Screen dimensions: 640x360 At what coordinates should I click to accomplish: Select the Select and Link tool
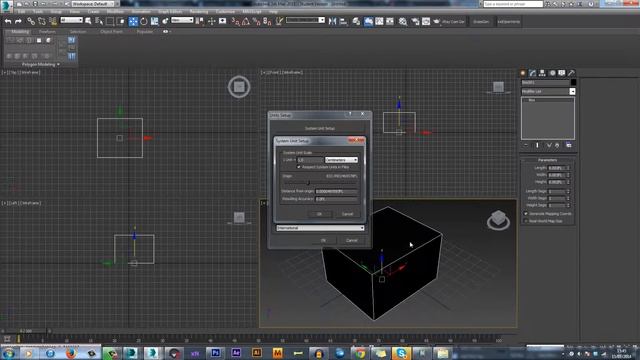[x=31, y=21]
